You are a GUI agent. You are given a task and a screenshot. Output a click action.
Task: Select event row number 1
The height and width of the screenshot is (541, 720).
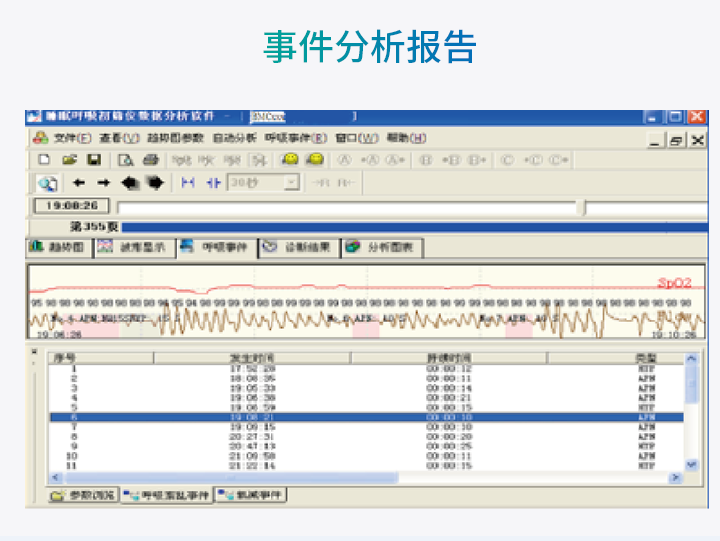click(x=366, y=369)
